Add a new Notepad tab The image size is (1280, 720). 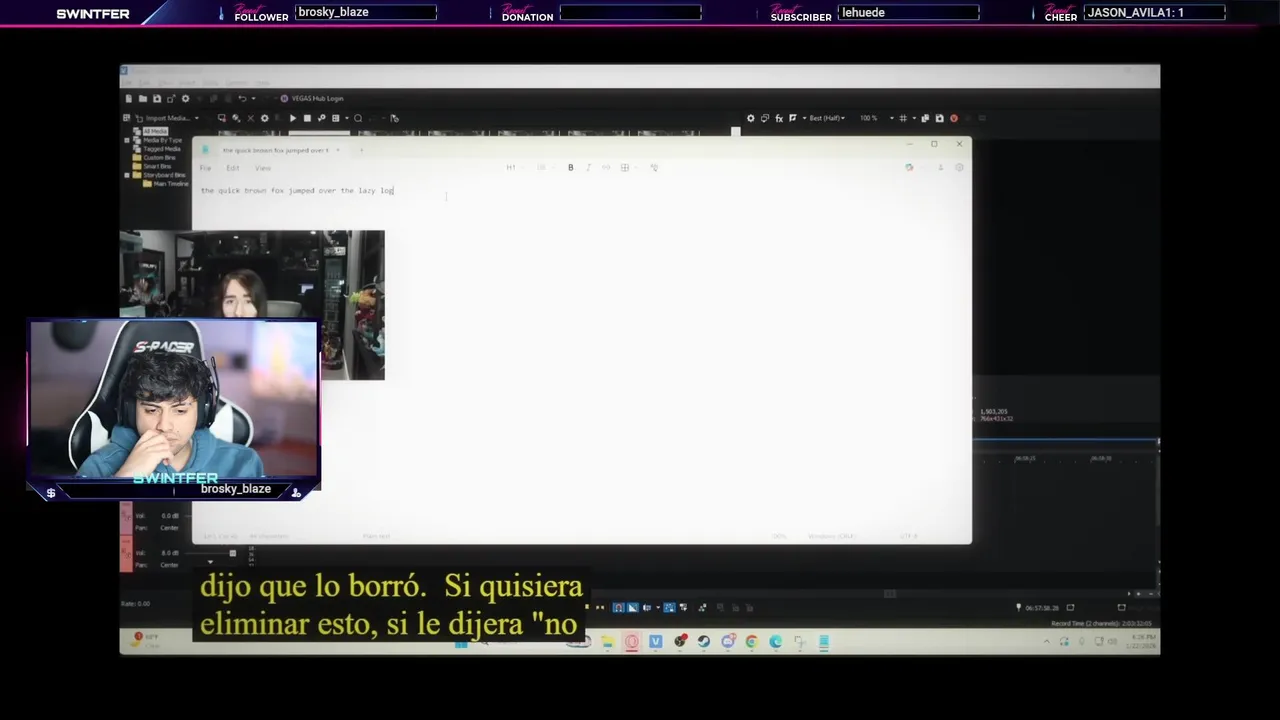pyautogui.click(x=361, y=150)
